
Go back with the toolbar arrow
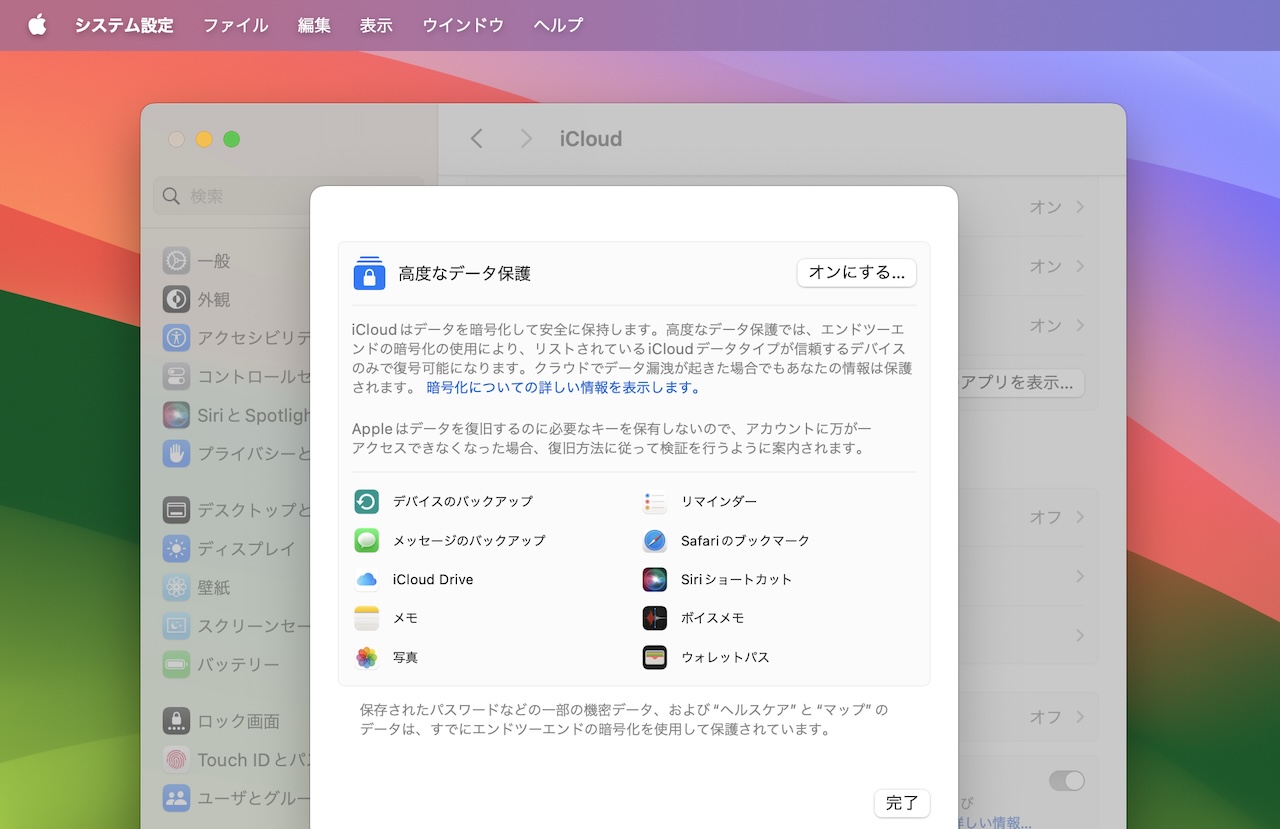pyautogui.click(x=477, y=139)
